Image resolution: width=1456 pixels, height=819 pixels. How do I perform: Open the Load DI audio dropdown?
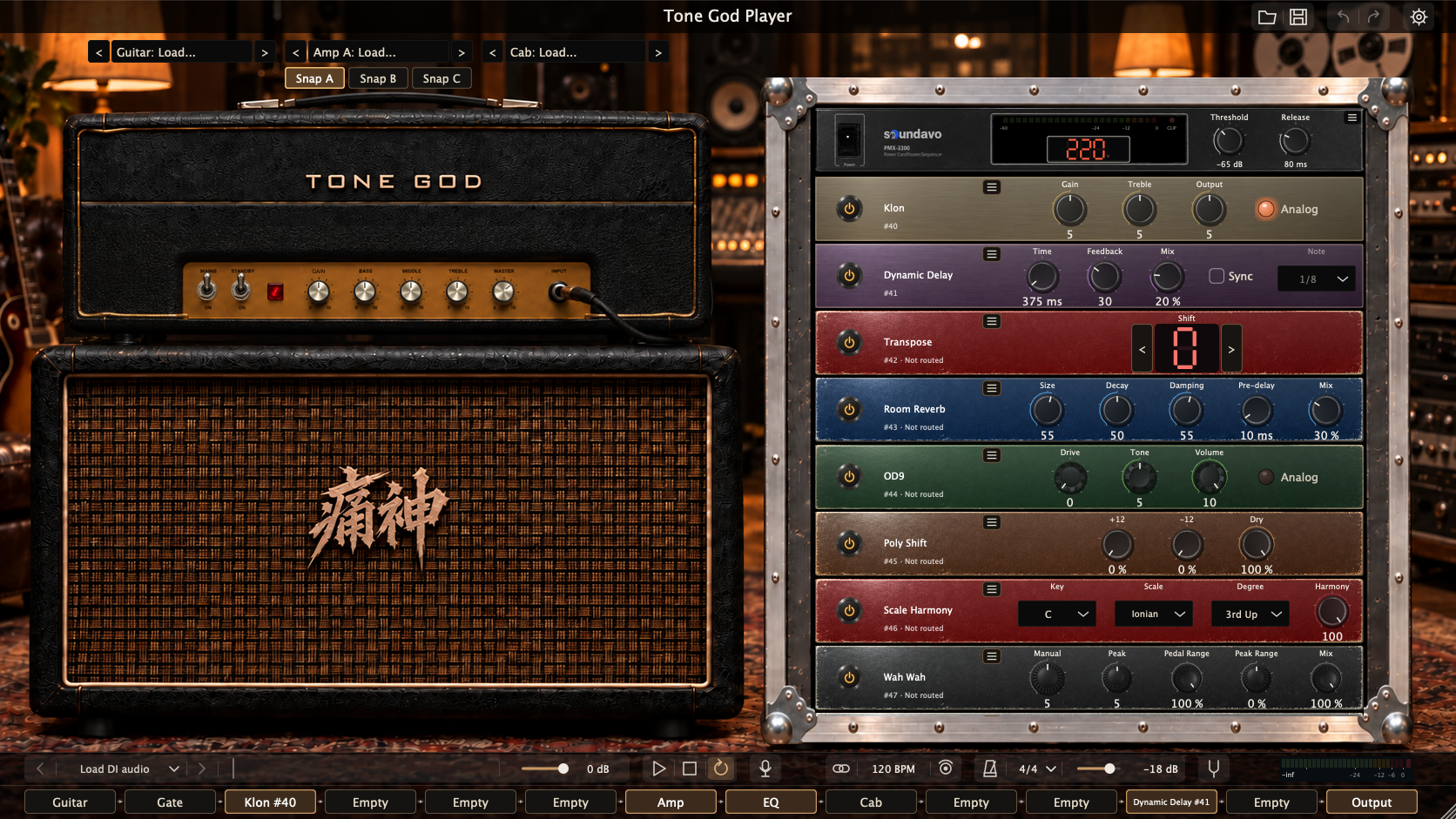[129, 769]
